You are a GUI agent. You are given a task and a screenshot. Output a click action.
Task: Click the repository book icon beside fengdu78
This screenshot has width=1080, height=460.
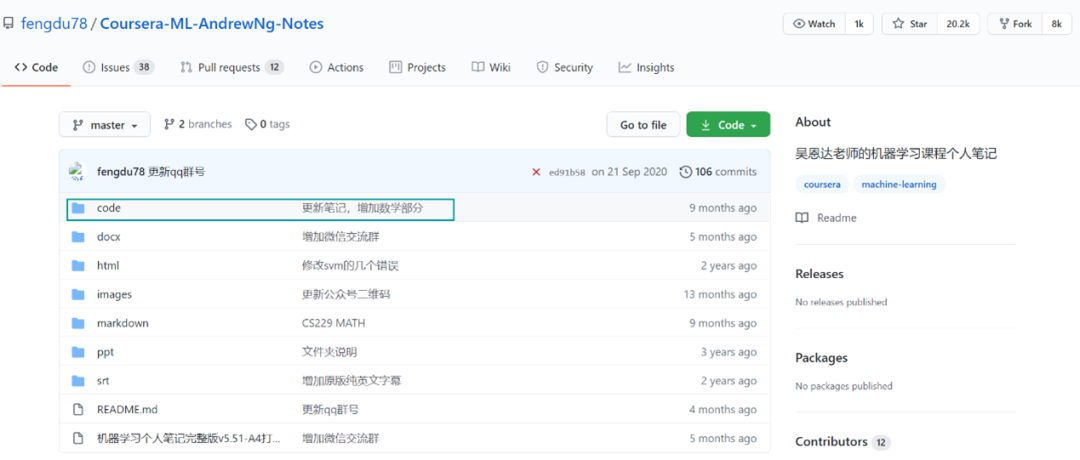pos(8,23)
